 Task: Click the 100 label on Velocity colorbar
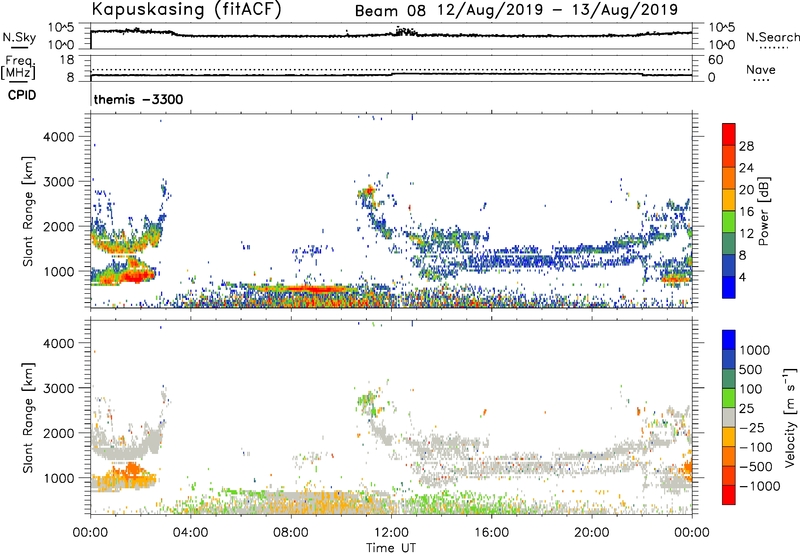pos(750,389)
